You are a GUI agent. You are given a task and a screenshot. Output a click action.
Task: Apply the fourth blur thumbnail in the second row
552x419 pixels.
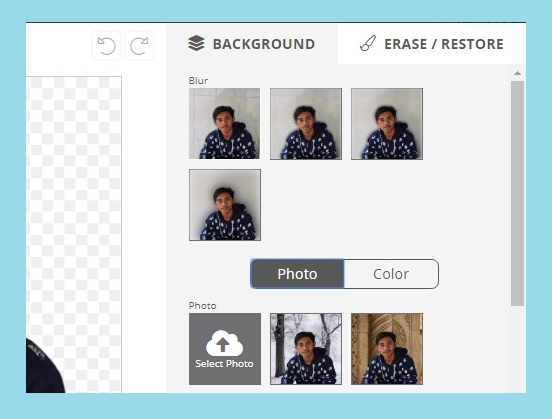point(225,205)
